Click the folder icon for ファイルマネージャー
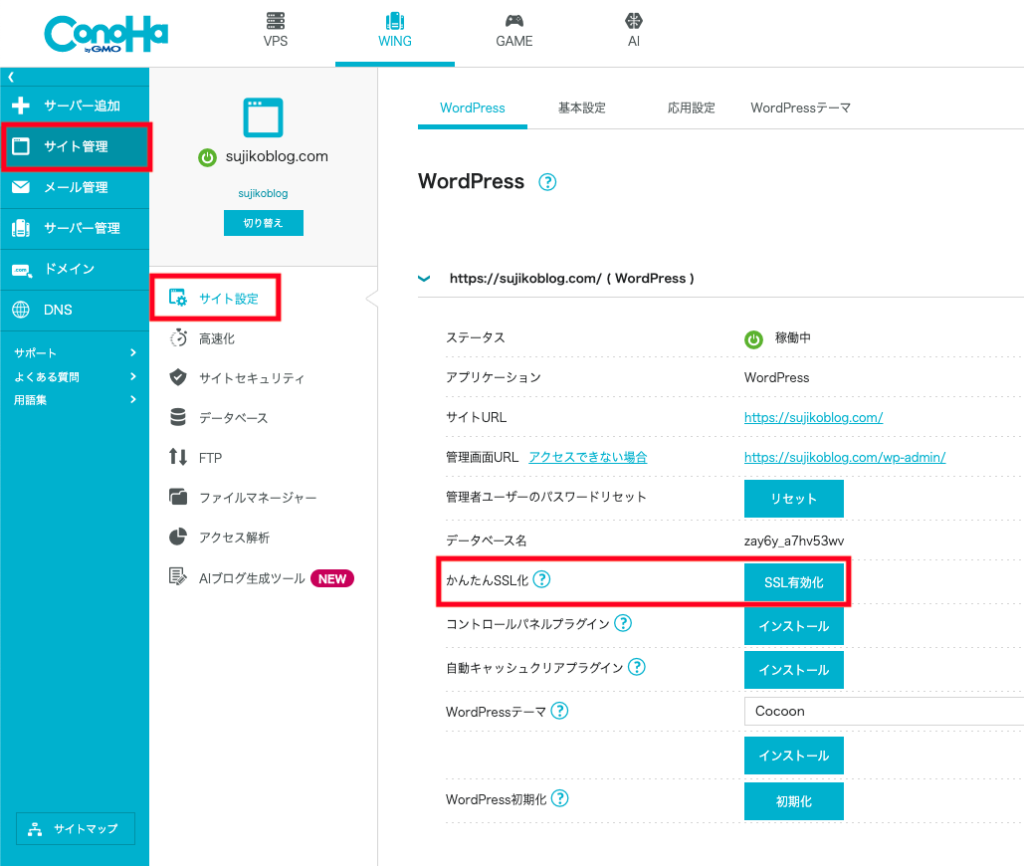The width and height of the screenshot is (1024, 866). coord(178,497)
